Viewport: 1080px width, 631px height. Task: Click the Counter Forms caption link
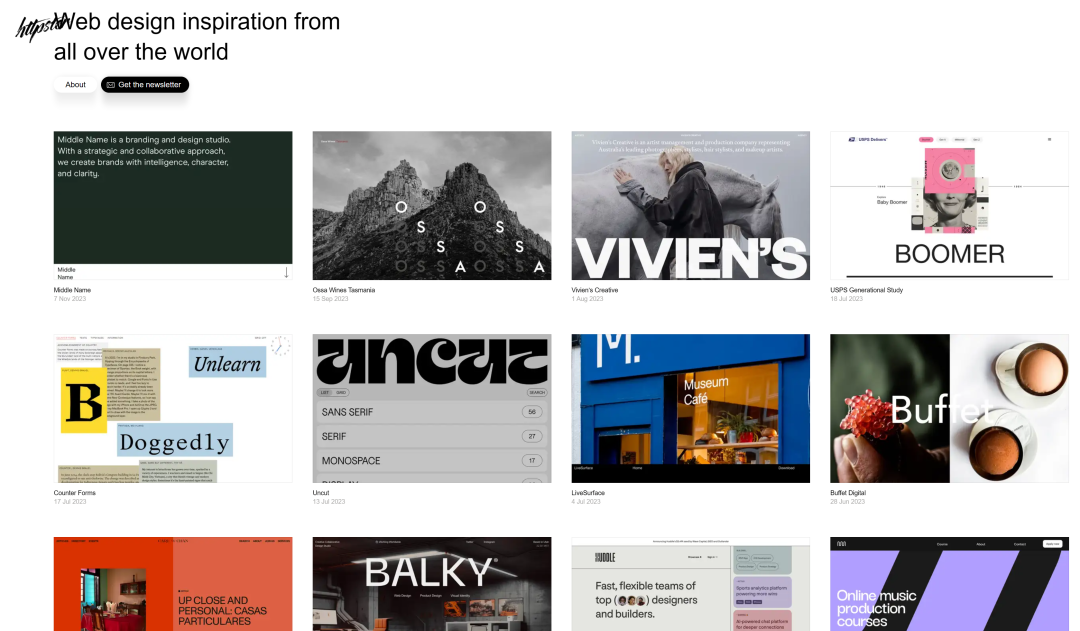pyautogui.click(x=74, y=493)
